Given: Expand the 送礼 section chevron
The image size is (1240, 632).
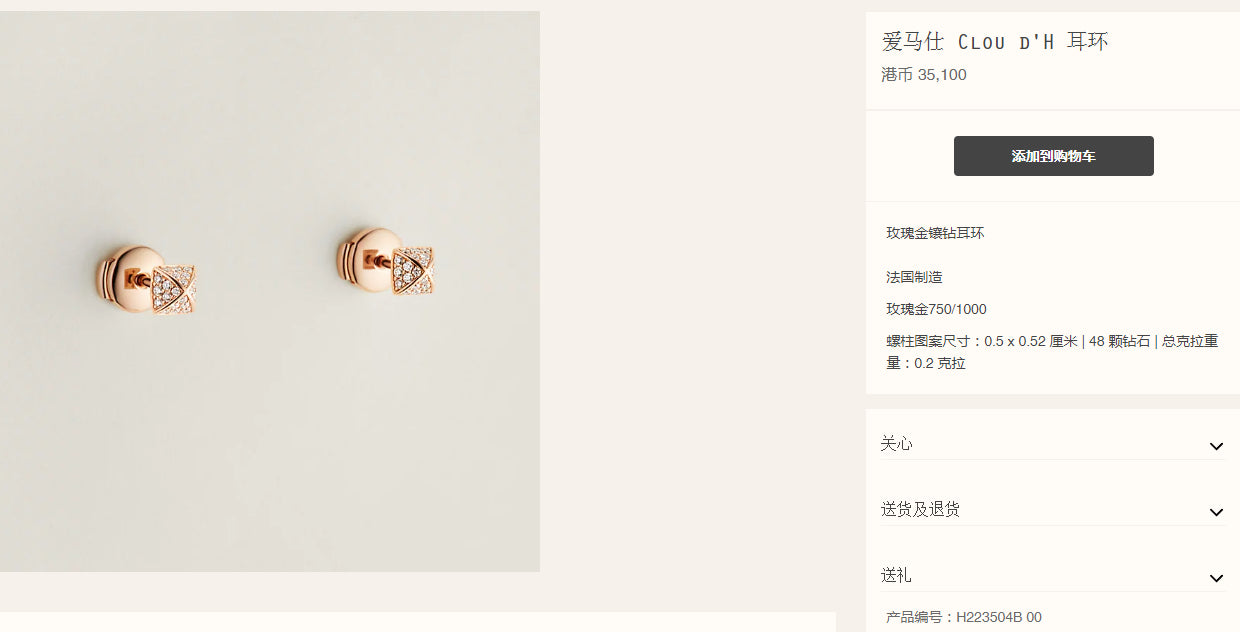Looking at the screenshot, I should click(1216, 578).
